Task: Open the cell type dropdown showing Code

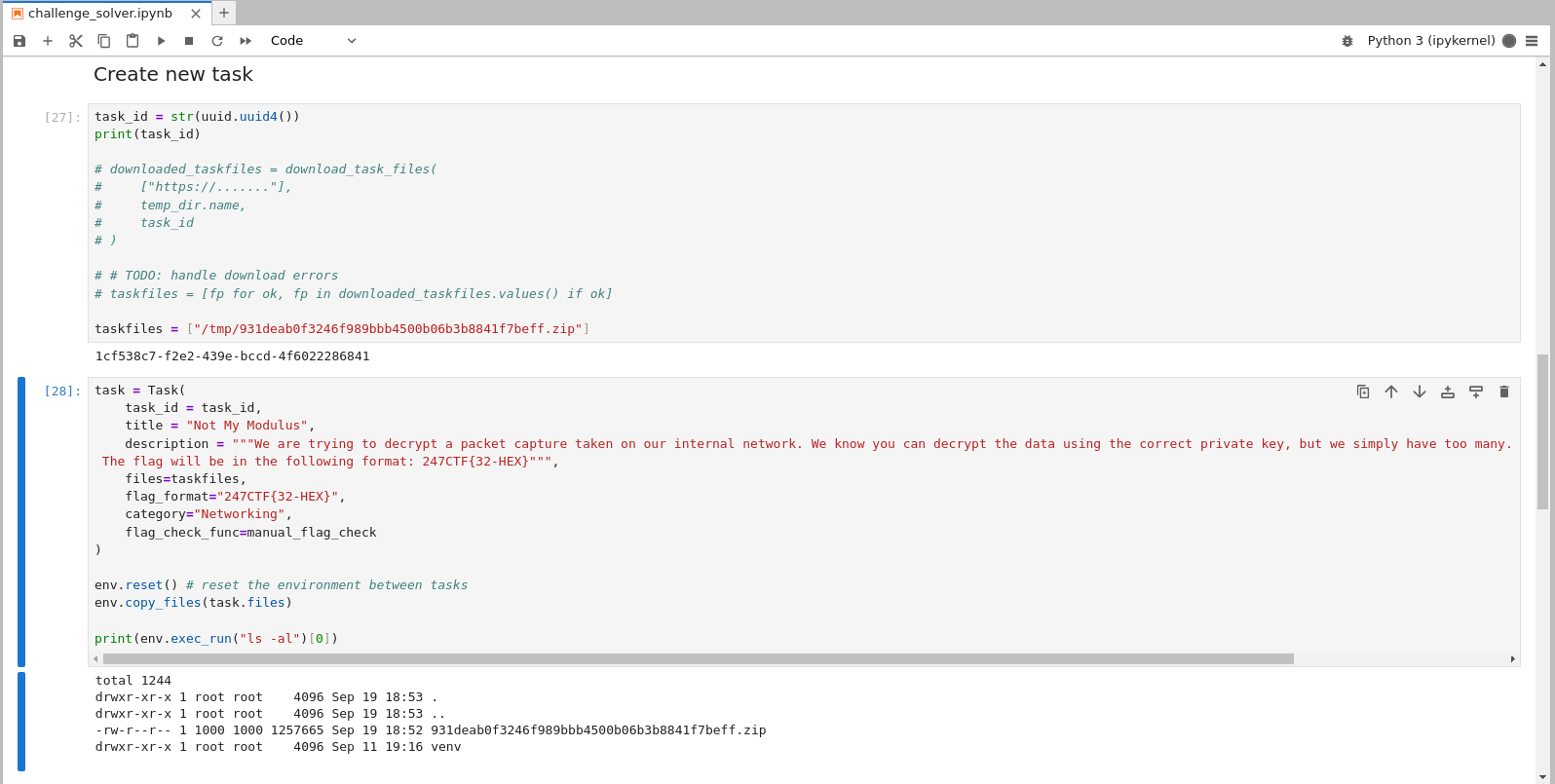Action: [x=313, y=41]
